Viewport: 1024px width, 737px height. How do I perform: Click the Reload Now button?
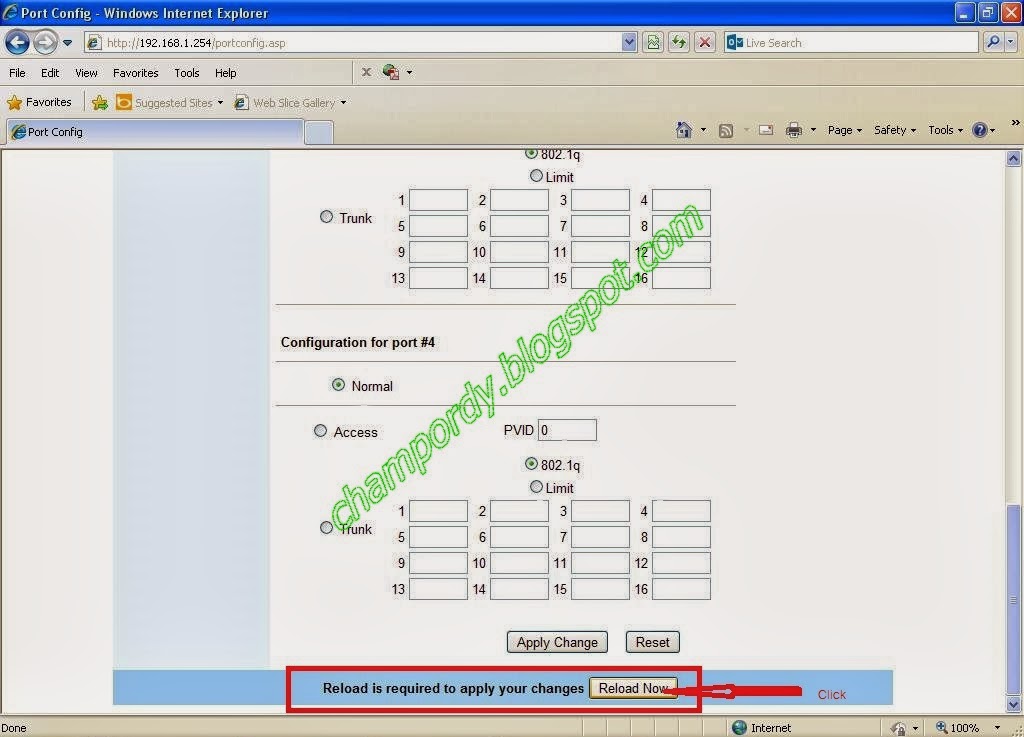(x=634, y=688)
